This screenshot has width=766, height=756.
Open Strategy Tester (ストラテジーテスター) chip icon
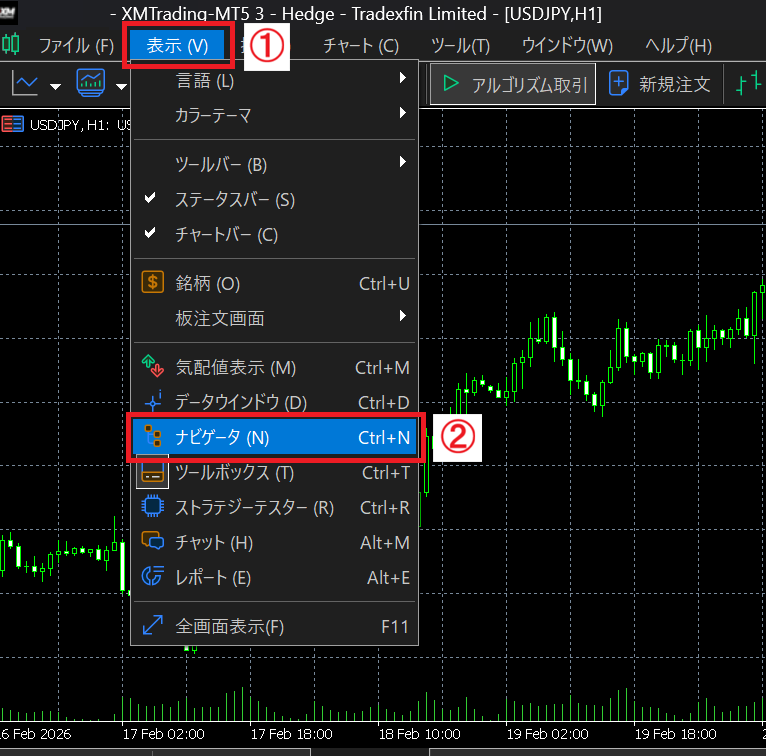(152, 507)
